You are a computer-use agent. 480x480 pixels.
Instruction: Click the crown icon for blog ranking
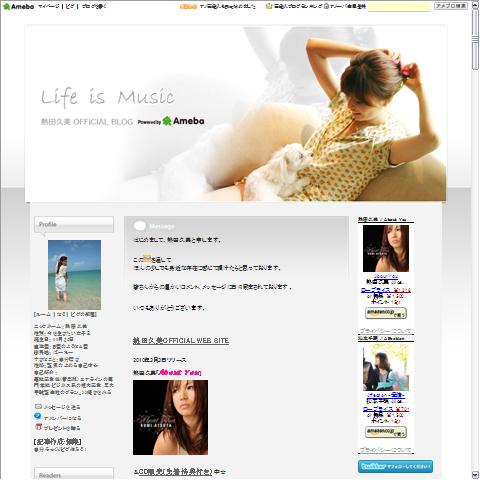pyautogui.click(x=269, y=6)
